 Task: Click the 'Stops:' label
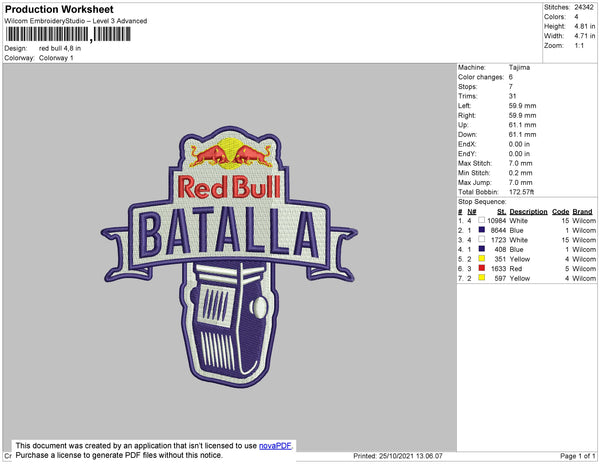point(468,87)
